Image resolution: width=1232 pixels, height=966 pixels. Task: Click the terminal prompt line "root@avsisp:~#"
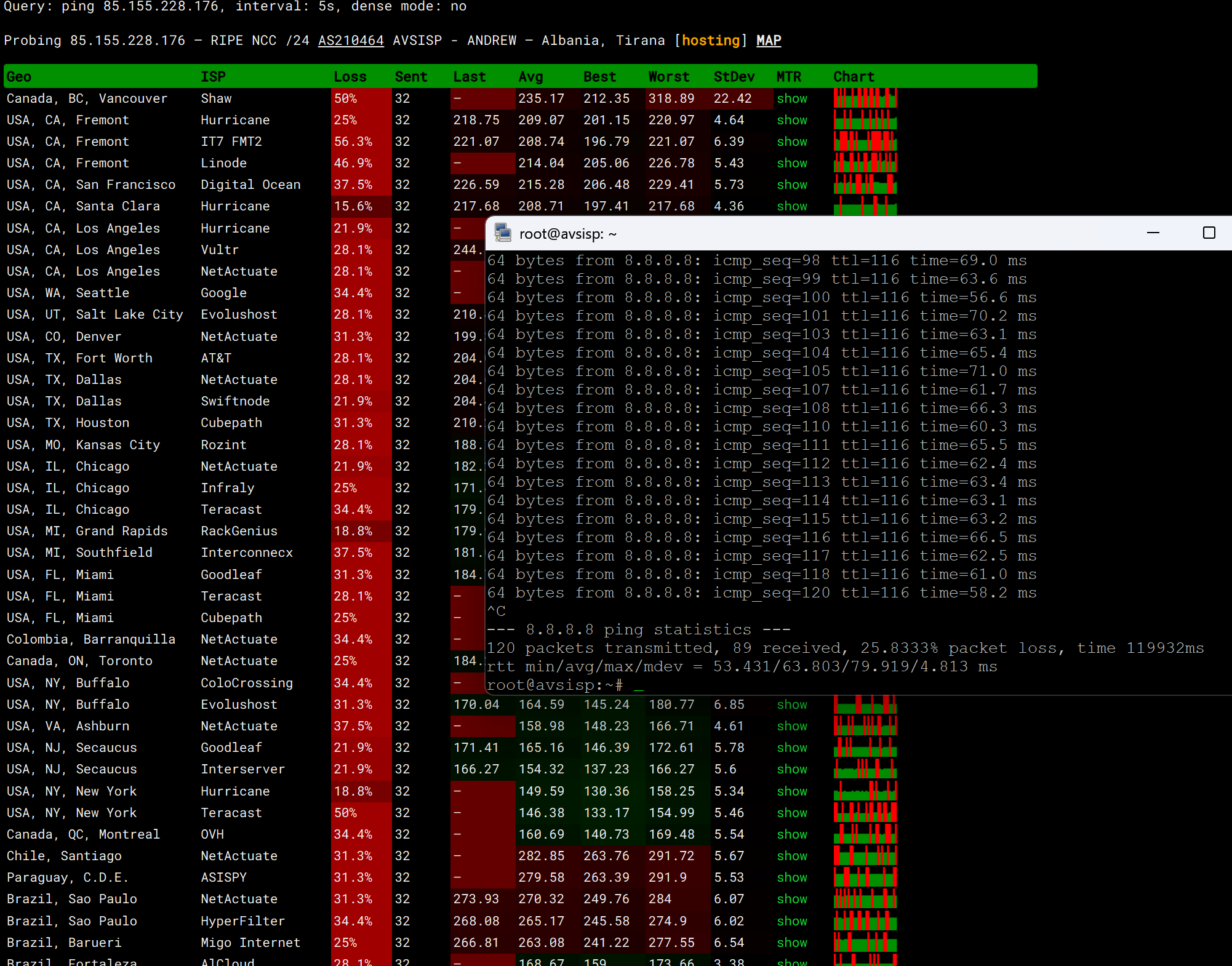pos(555,685)
